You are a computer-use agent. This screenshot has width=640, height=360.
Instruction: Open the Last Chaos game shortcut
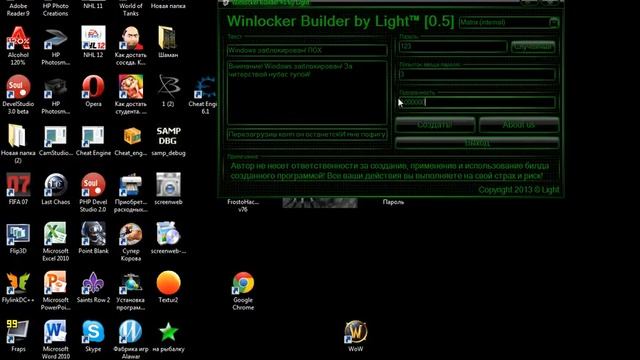point(56,185)
